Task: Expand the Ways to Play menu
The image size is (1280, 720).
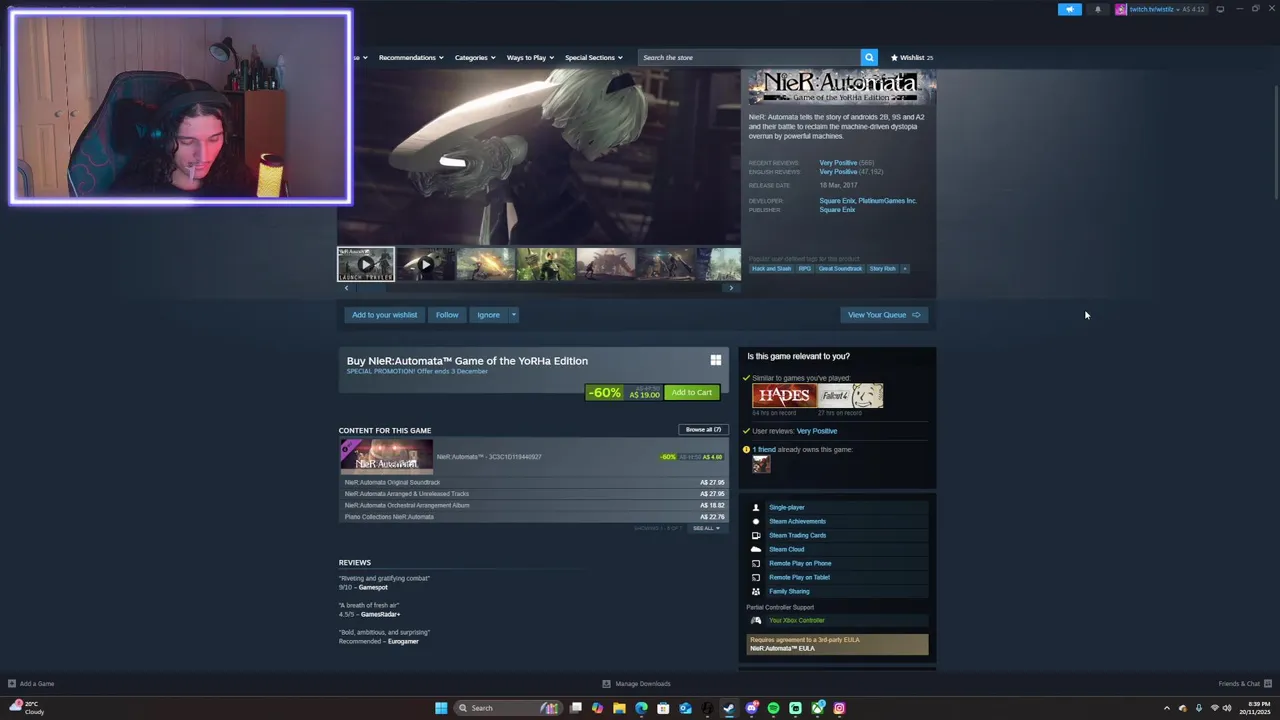Action: pyautogui.click(x=530, y=57)
